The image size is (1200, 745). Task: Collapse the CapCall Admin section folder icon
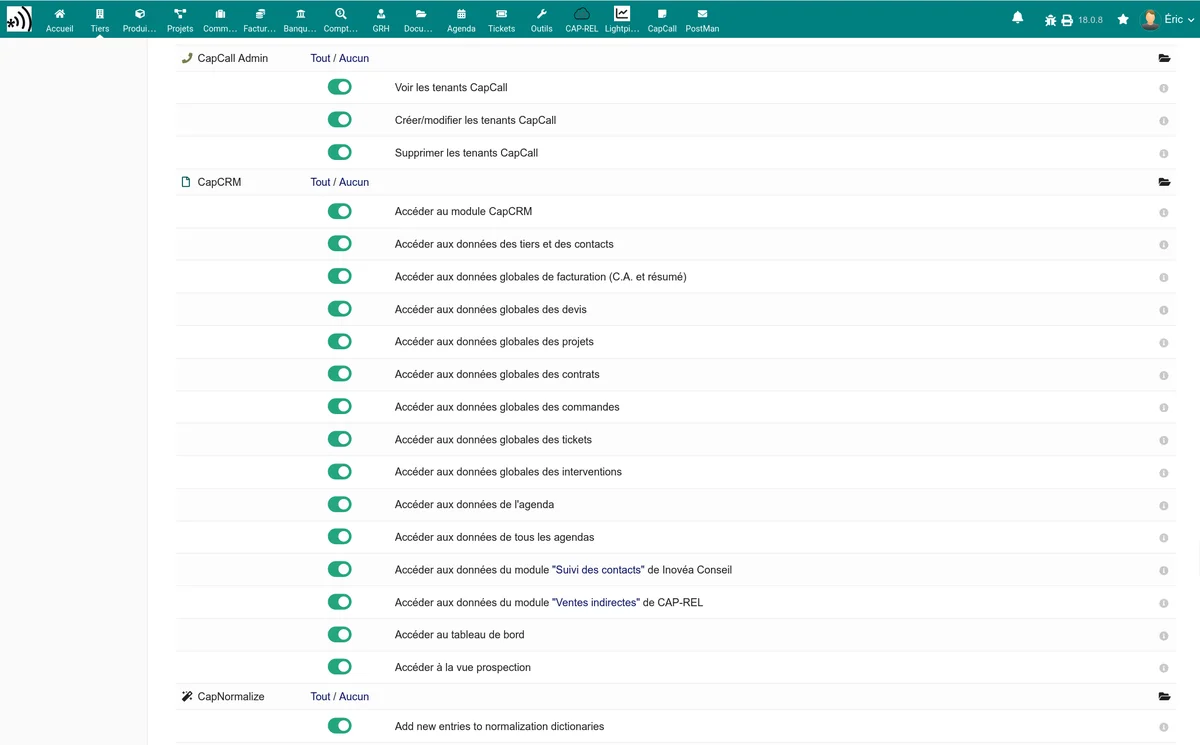point(1164,59)
